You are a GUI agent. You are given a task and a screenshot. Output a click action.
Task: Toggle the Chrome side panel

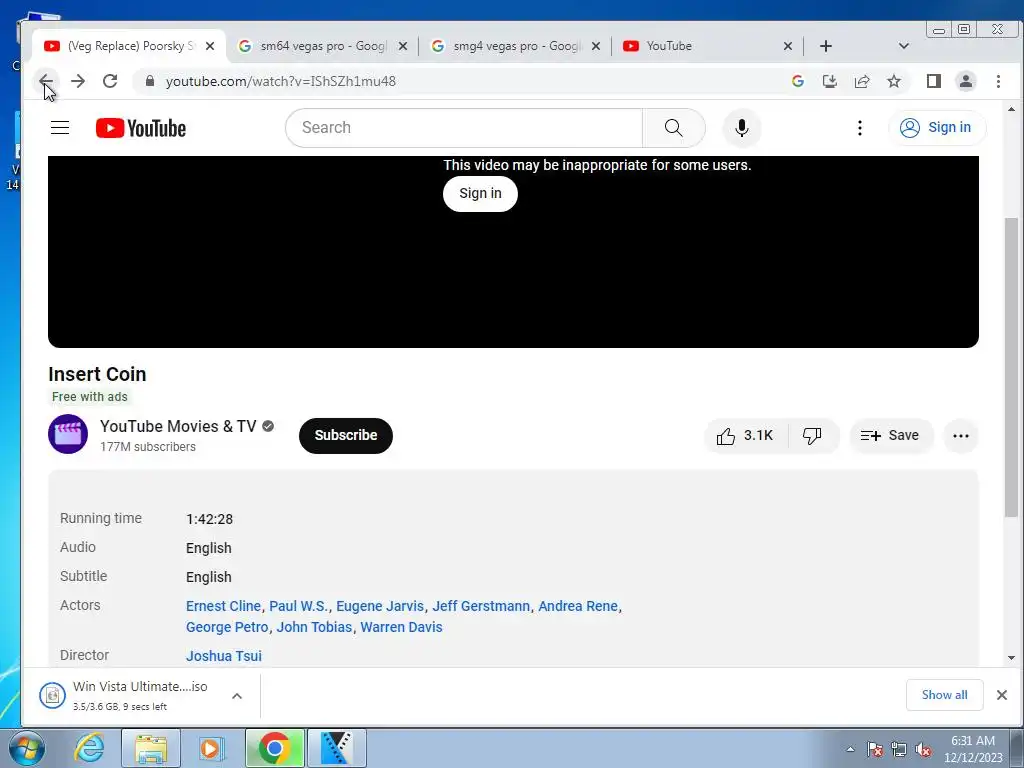[934, 81]
